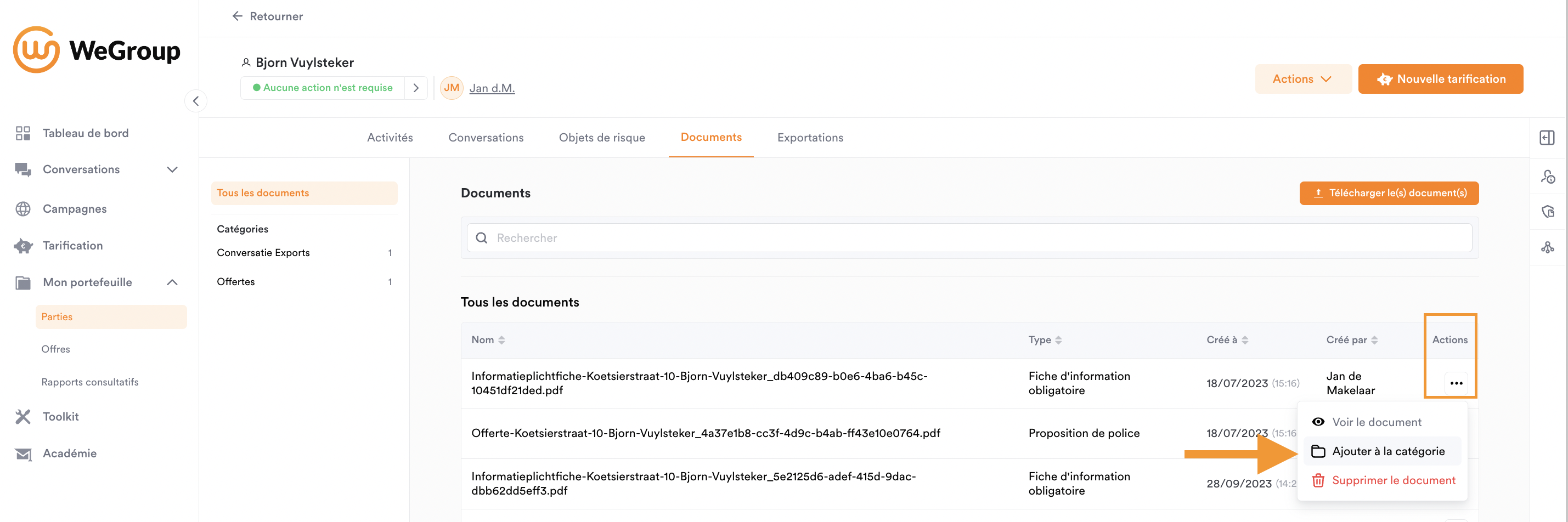Select Tous les documents filter
The image size is (1568, 522).
[x=304, y=193]
